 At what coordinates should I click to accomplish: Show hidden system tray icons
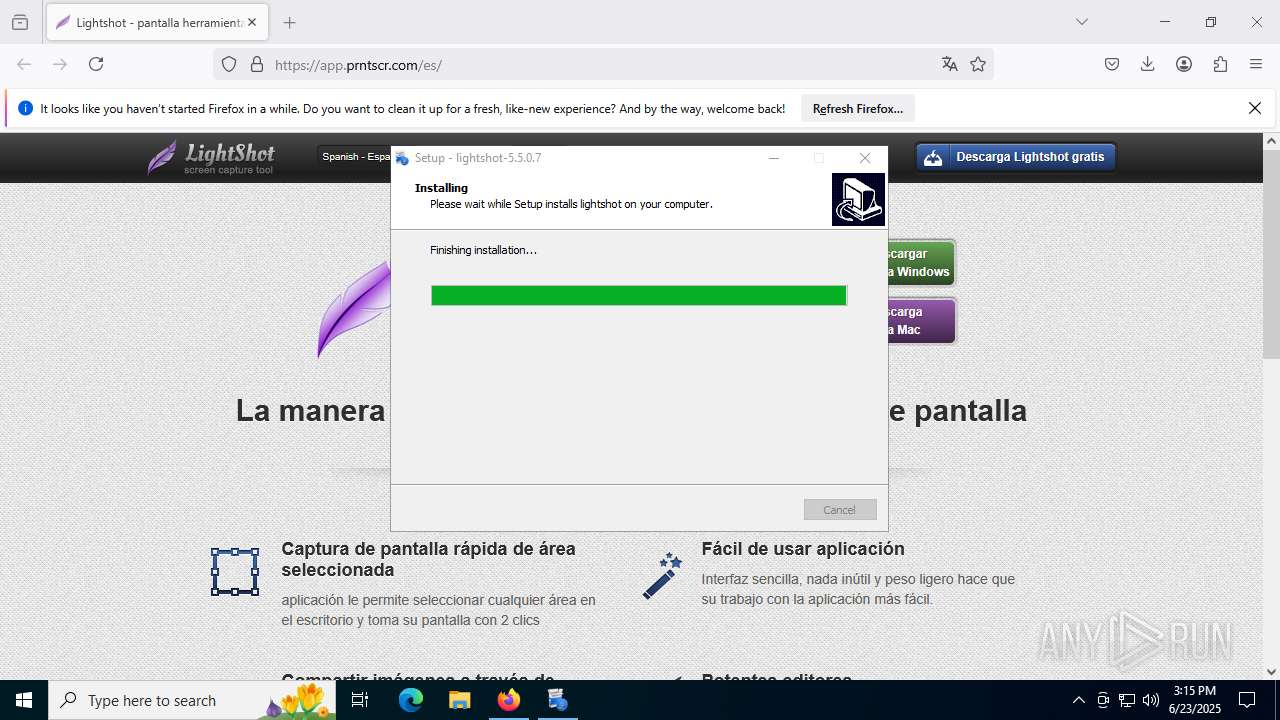pos(1078,700)
